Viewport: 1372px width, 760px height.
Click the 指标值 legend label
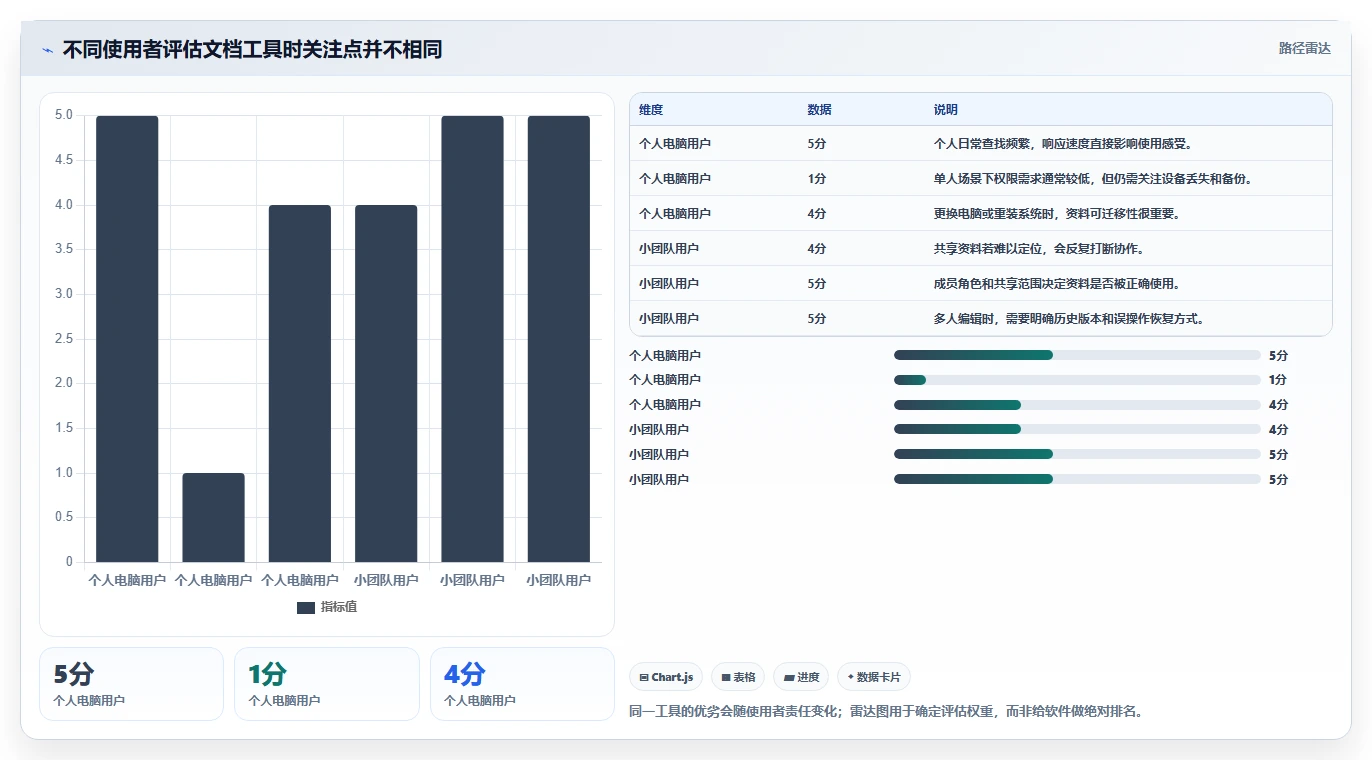pyautogui.click(x=339, y=608)
